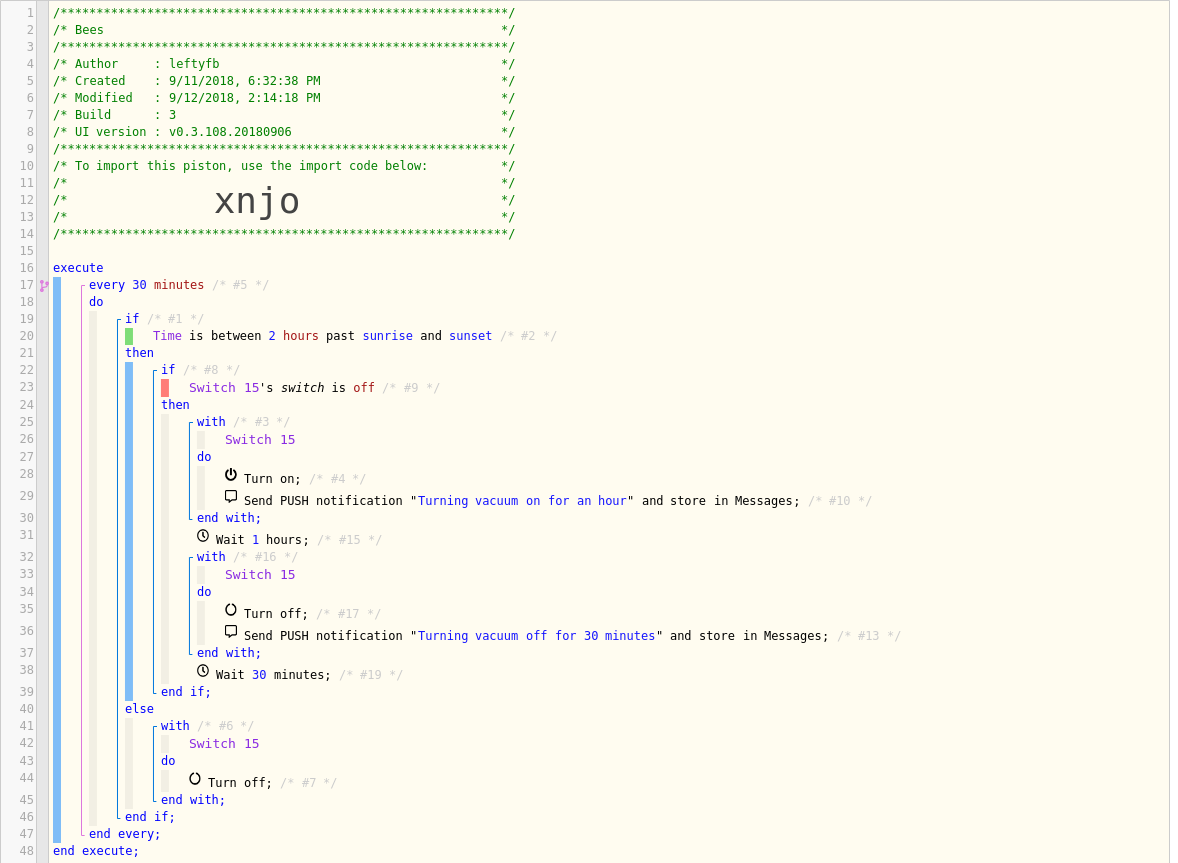This screenshot has width=1178, height=863.
Task: Click condition 'Switch 15's switch is off'
Action: click(282, 388)
